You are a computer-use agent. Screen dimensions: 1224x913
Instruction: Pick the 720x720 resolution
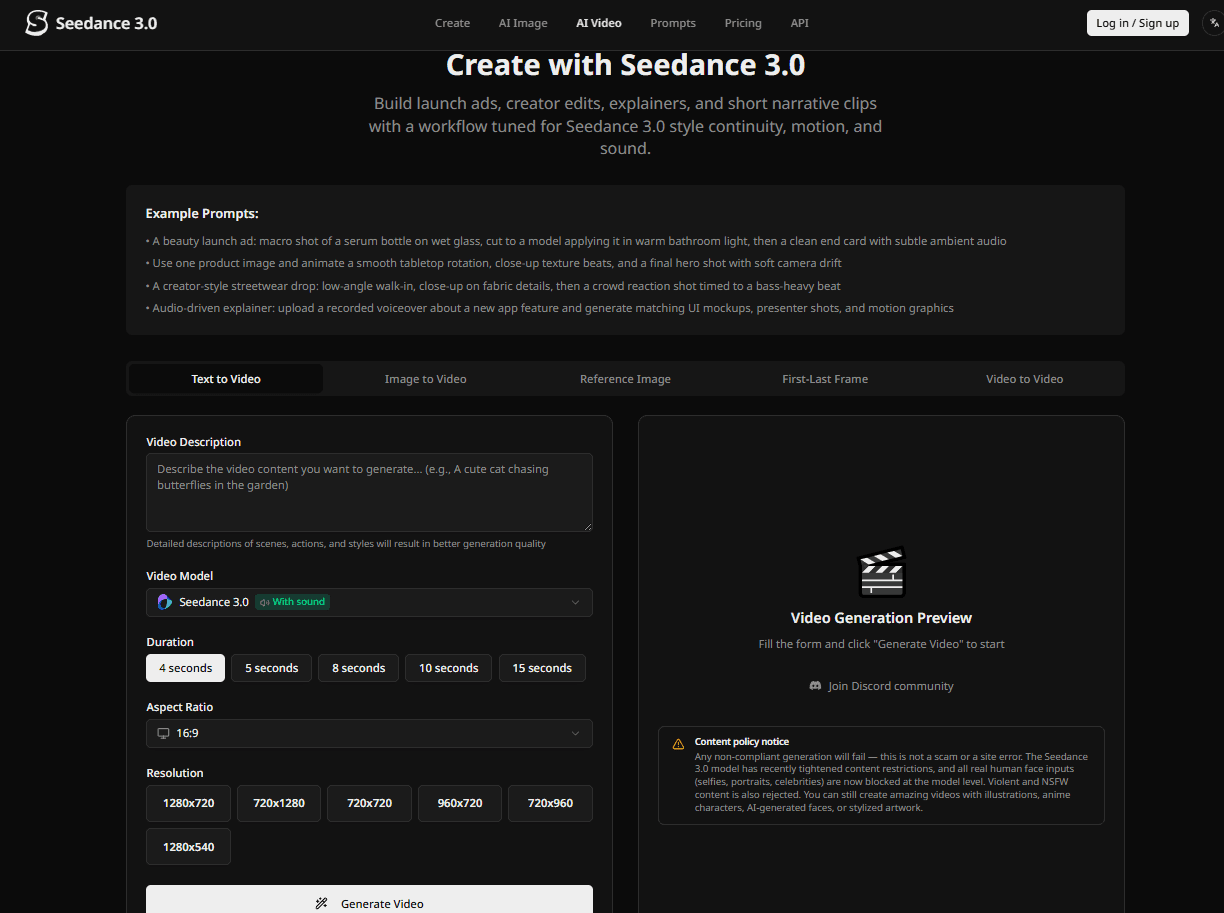pyautogui.click(x=369, y=803)
